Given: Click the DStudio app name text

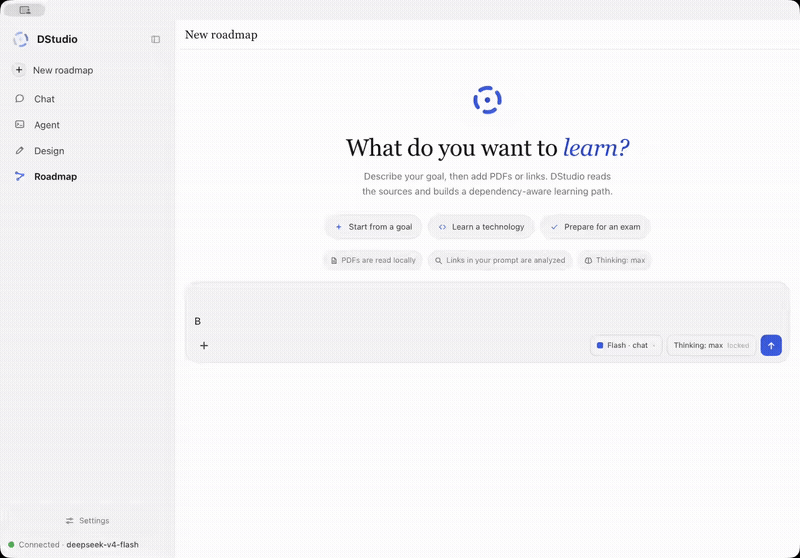Looking at the screenshot, I should tap(57, 39).
